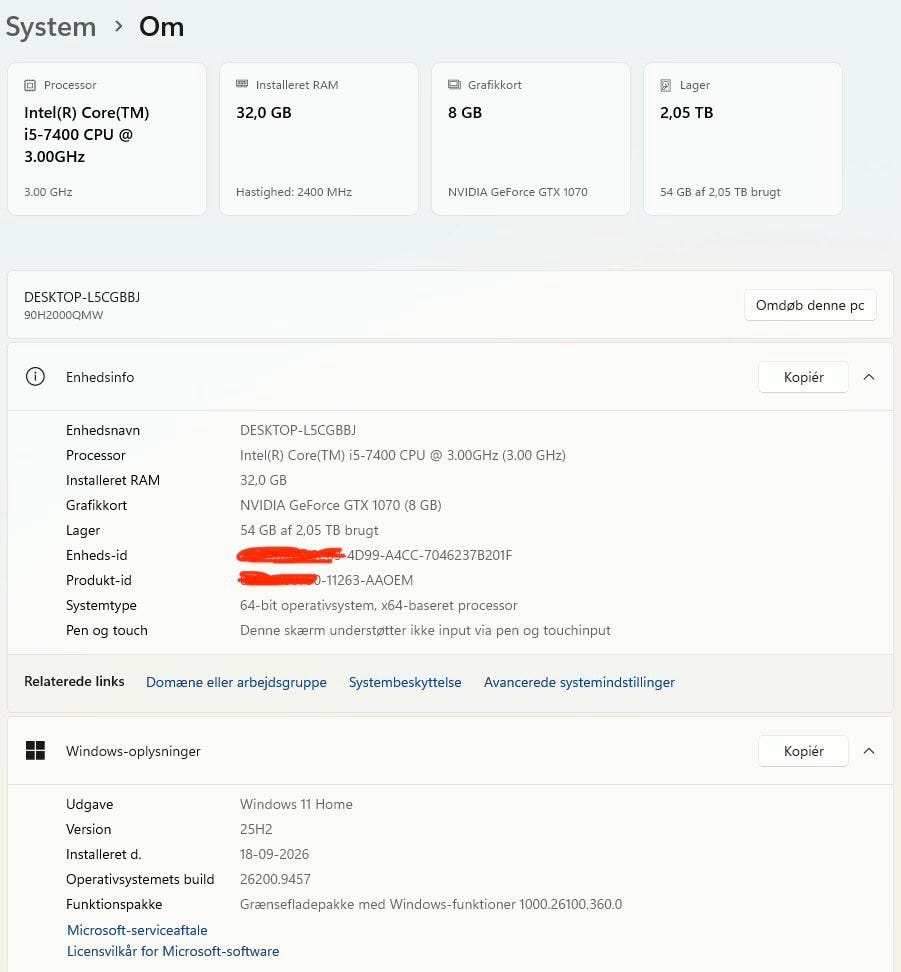Copy device info with Enhedsinfo Kopiér button
Viewport: 901px width, 972px height.
click(803, 377)
